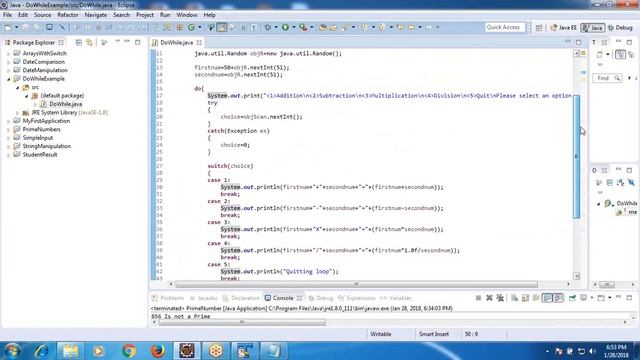Select the StudentResult project

40,155
